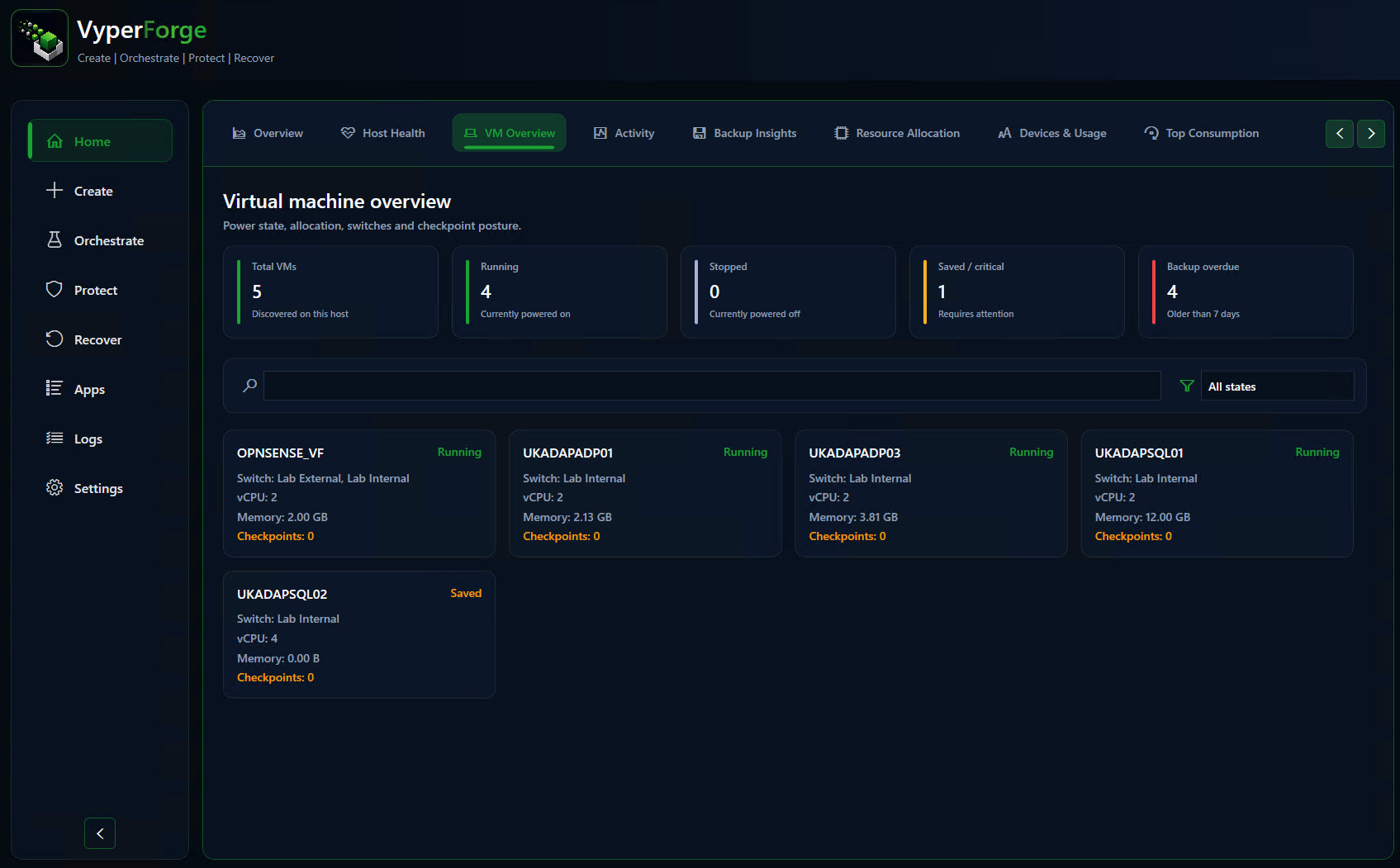The image size is (1400, 868).
Task: Select Create in the sidebar
Action: point(100,191)
